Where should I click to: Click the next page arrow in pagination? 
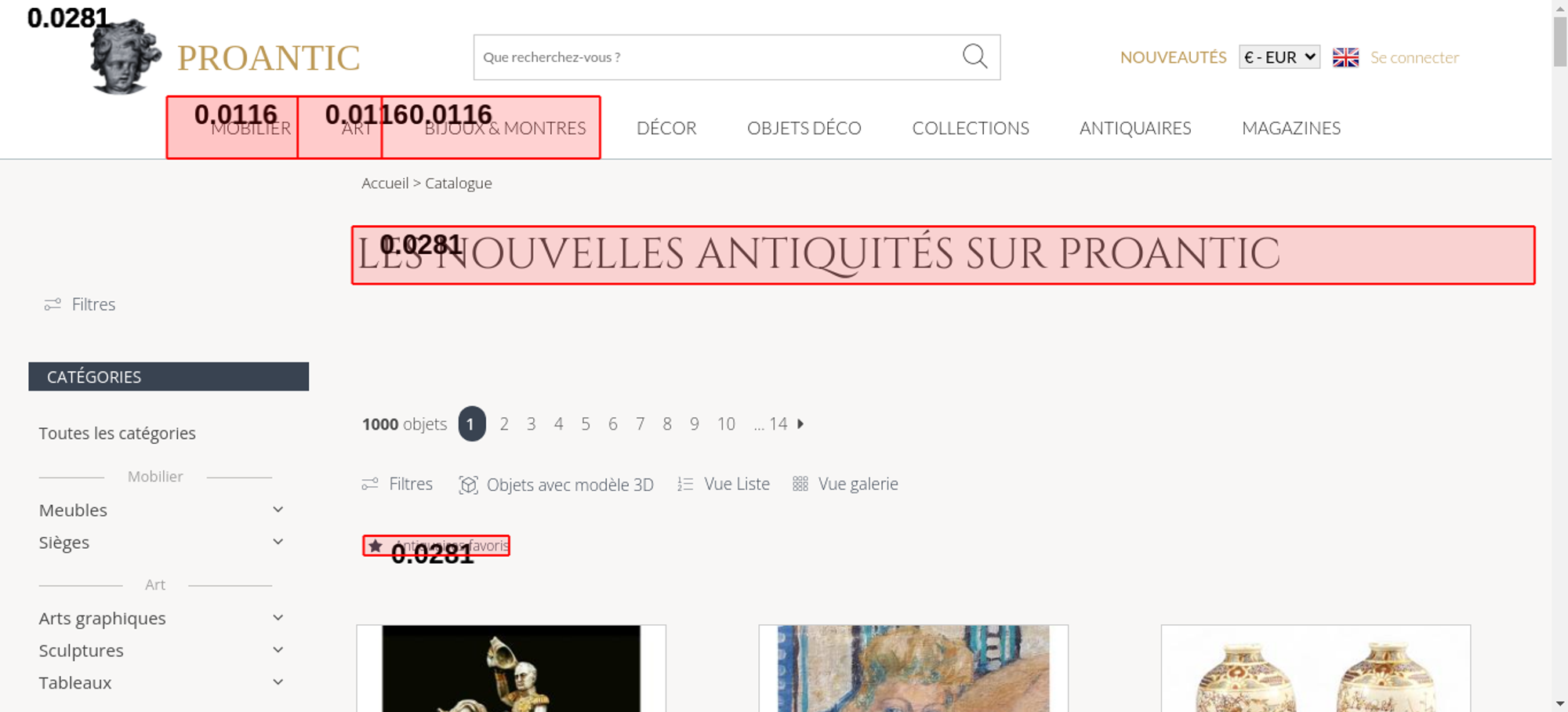point(800,423)
